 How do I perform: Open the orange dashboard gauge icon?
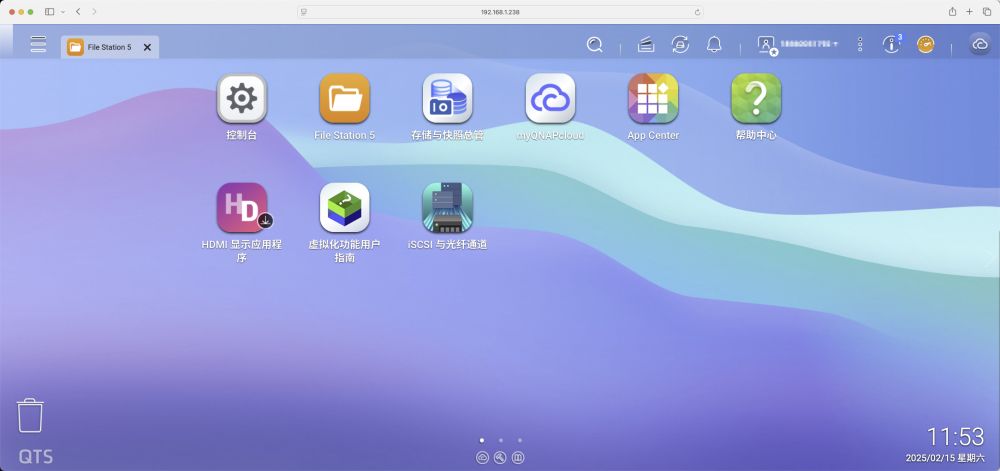click(x=925, y=45)
